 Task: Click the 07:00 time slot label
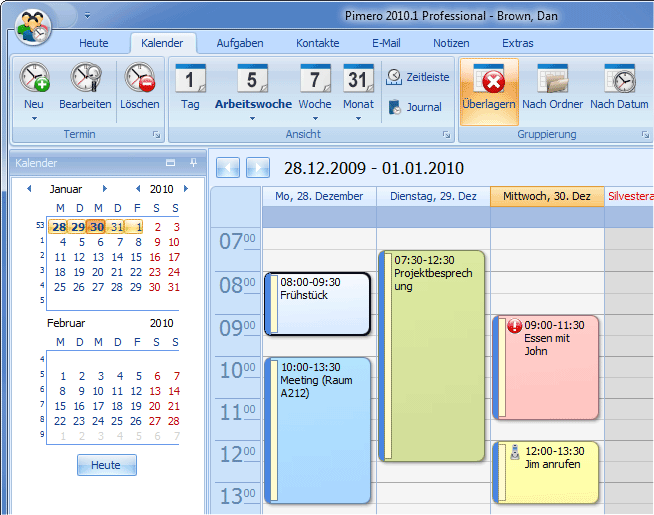tap(237, 241)
